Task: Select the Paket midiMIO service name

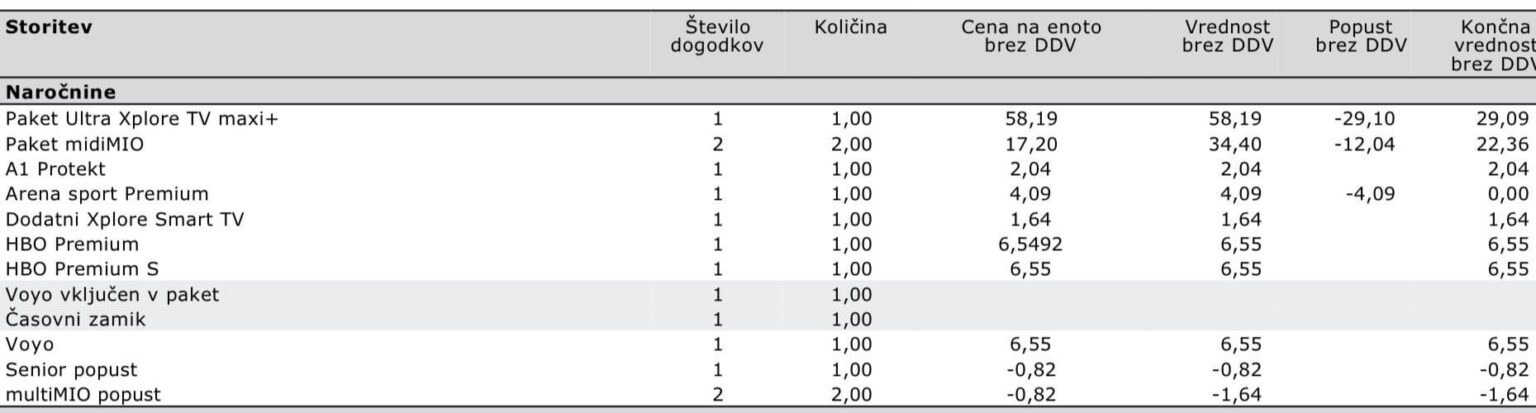Action: pyautogui.click(x=75, y=144)
